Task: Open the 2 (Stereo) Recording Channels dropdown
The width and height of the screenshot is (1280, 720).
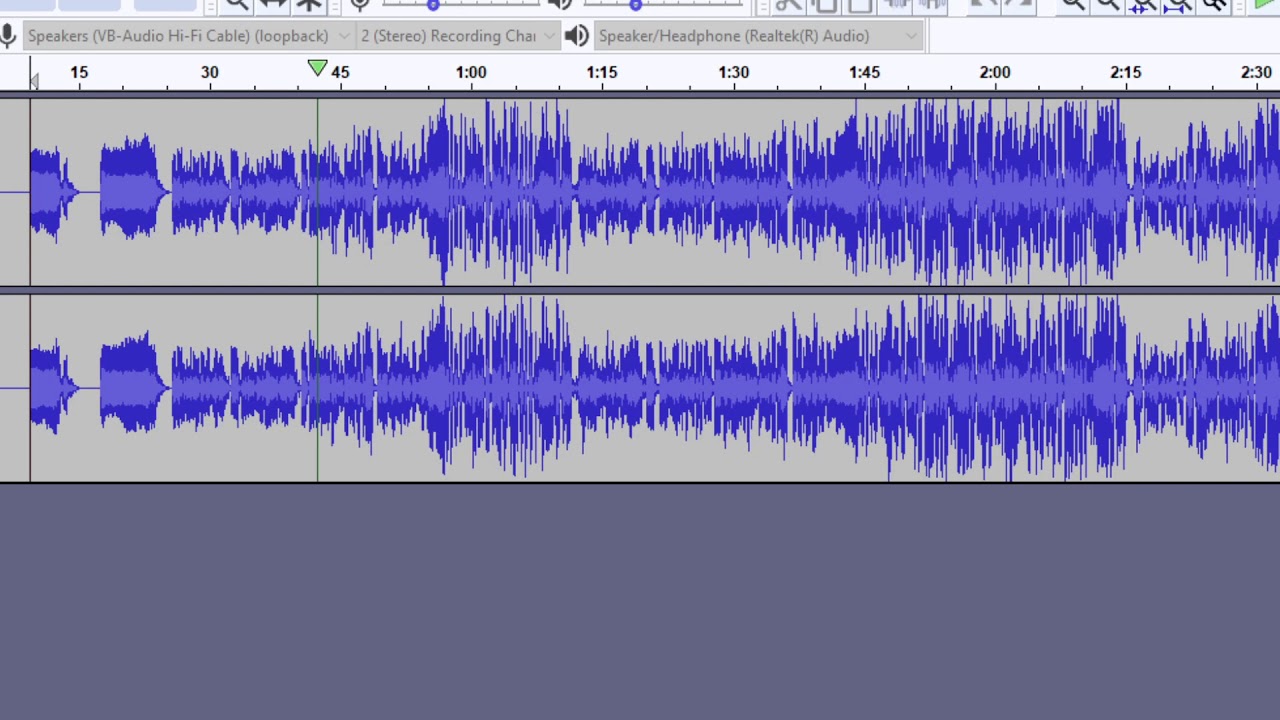Action: pyautogui.click(x=458, y=36)
